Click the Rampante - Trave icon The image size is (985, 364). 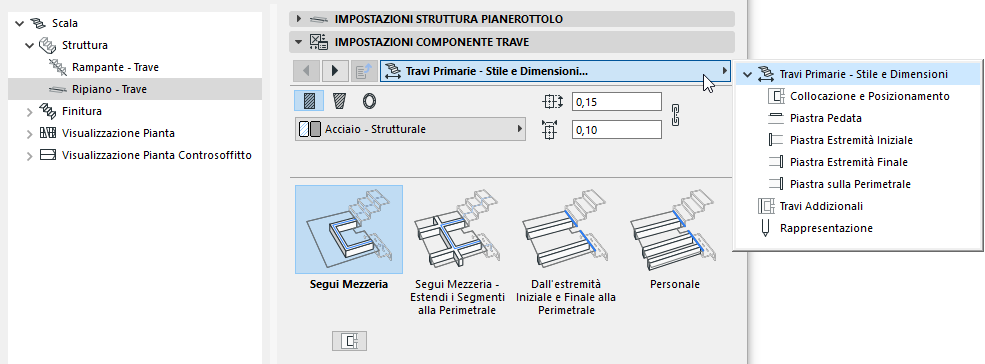58,67
